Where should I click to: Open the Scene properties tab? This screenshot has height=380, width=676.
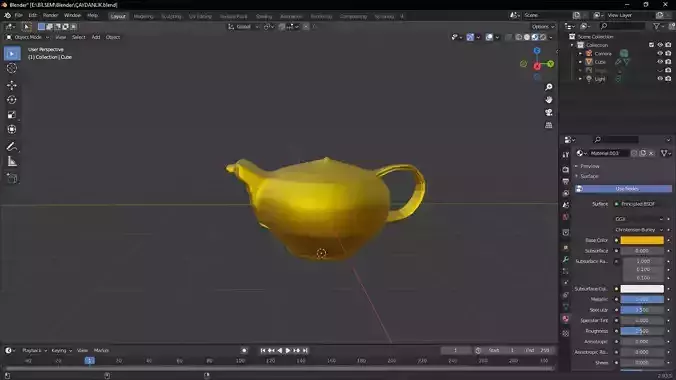[x=566, y=205]
